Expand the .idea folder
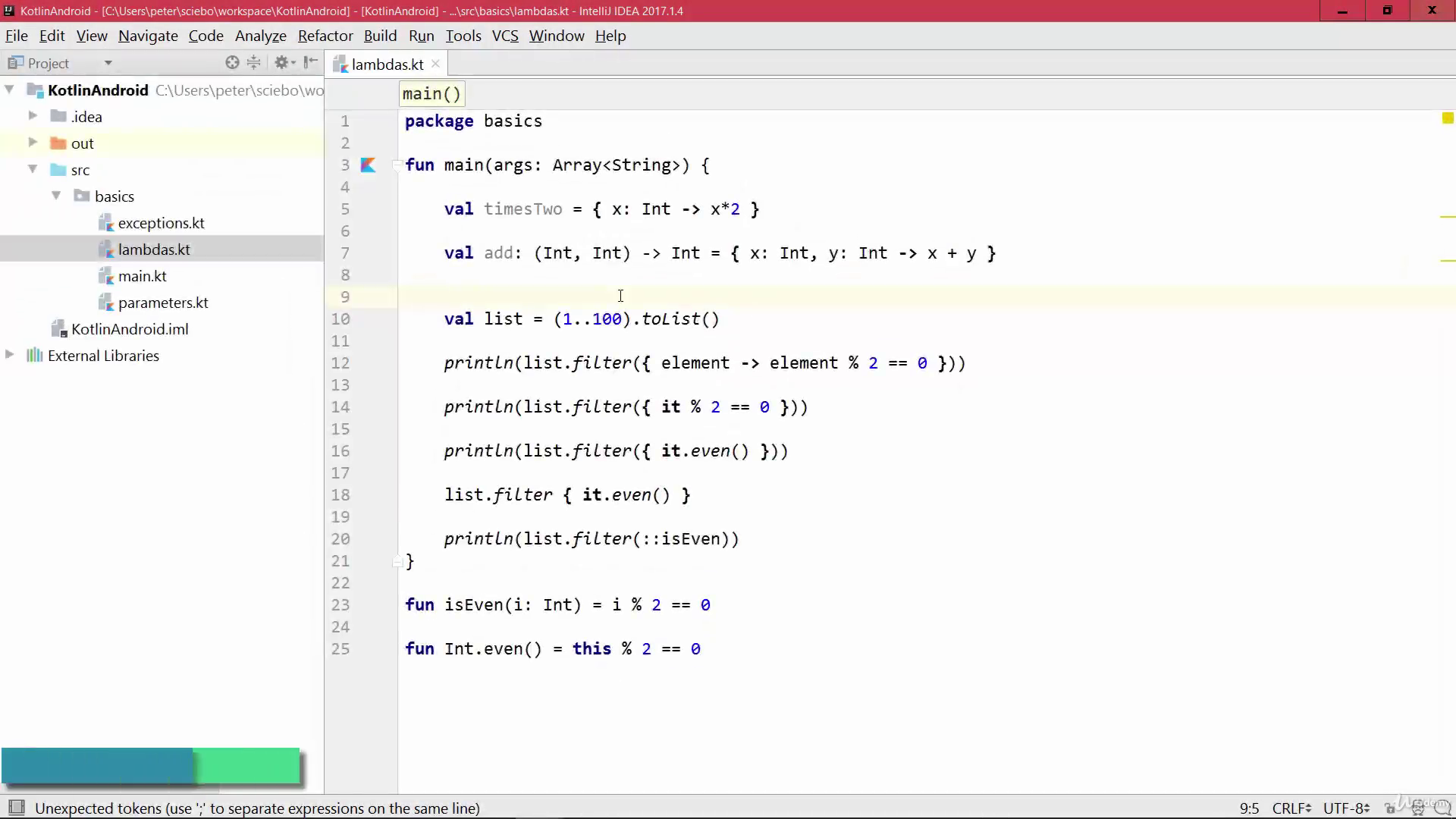This screenshot has width=1456, height=819. 33,115
